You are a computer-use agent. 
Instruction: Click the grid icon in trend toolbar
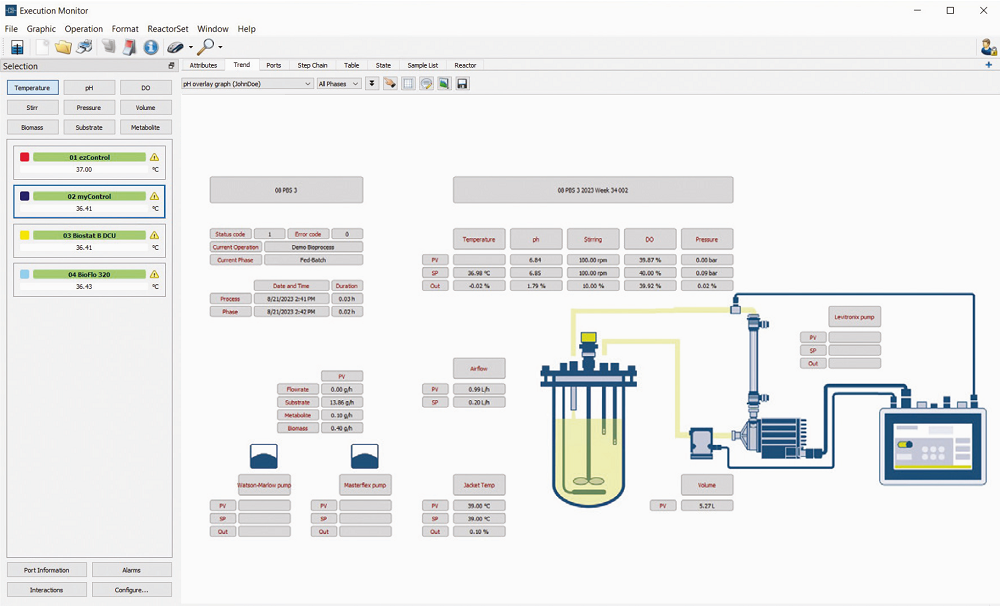[x=408, y=84]
